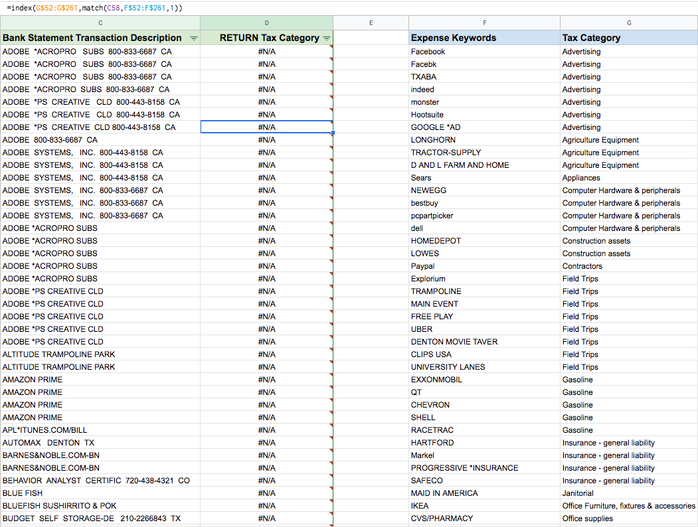Select the Janitorial tax category cell
Screen dimensions: 698x527
click(629, 493)
